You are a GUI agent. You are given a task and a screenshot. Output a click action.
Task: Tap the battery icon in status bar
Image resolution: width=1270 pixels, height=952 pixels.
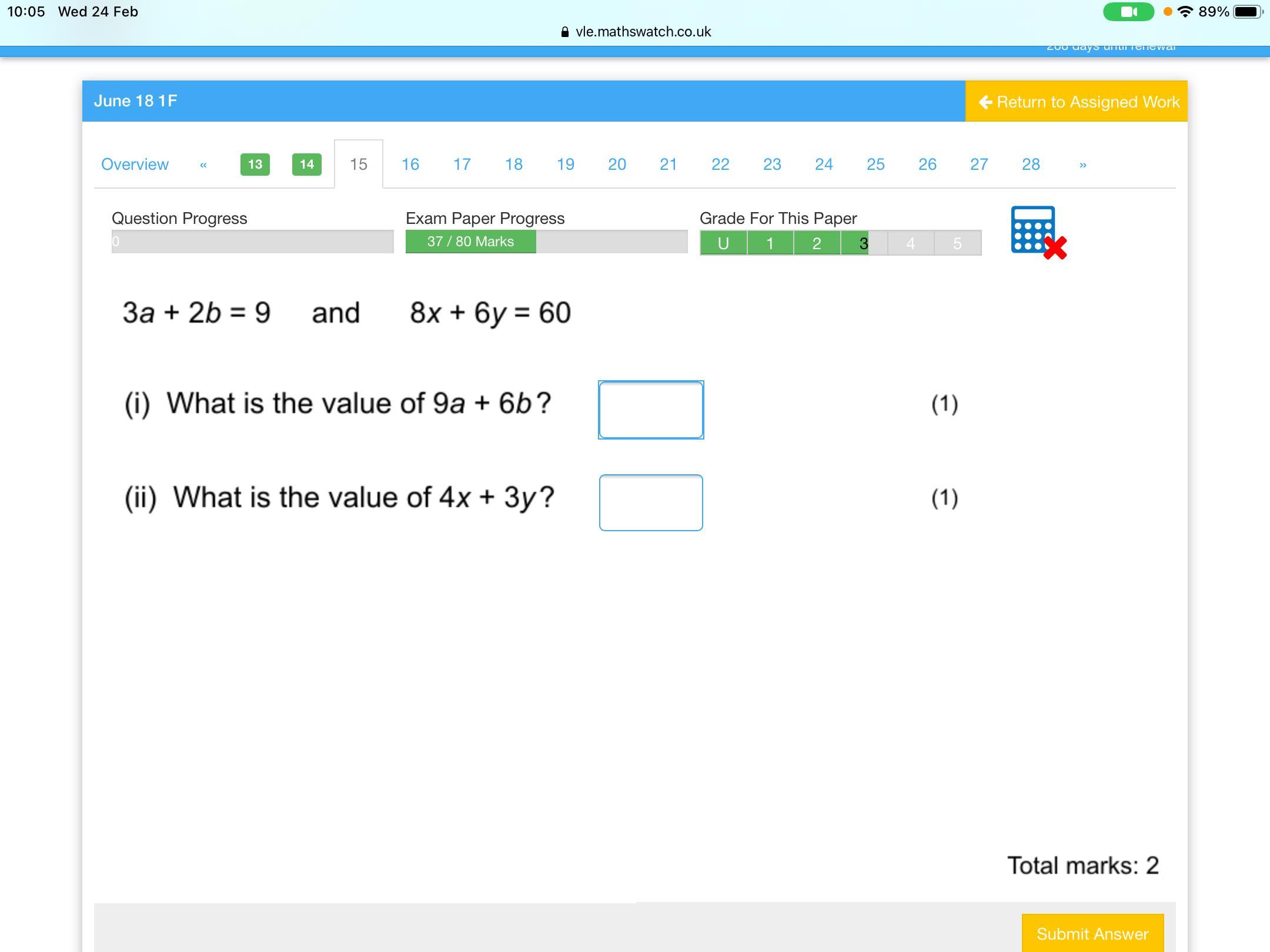(1246, 12)
